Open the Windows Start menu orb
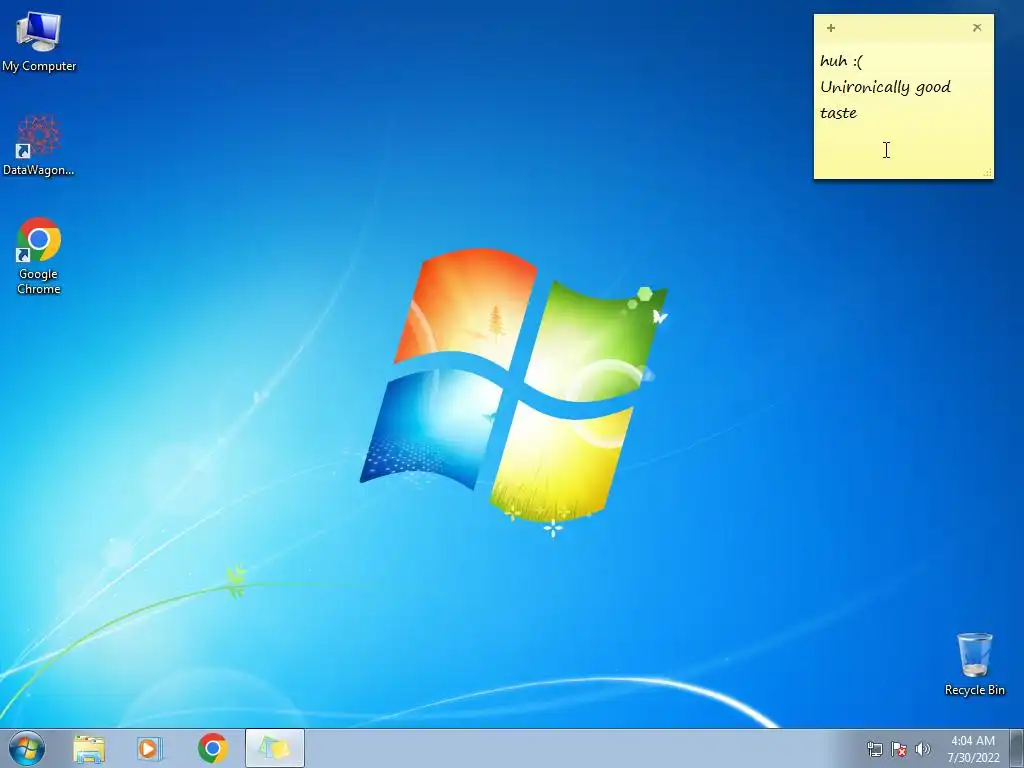1024x768 pixels. [x=27, y=748]
